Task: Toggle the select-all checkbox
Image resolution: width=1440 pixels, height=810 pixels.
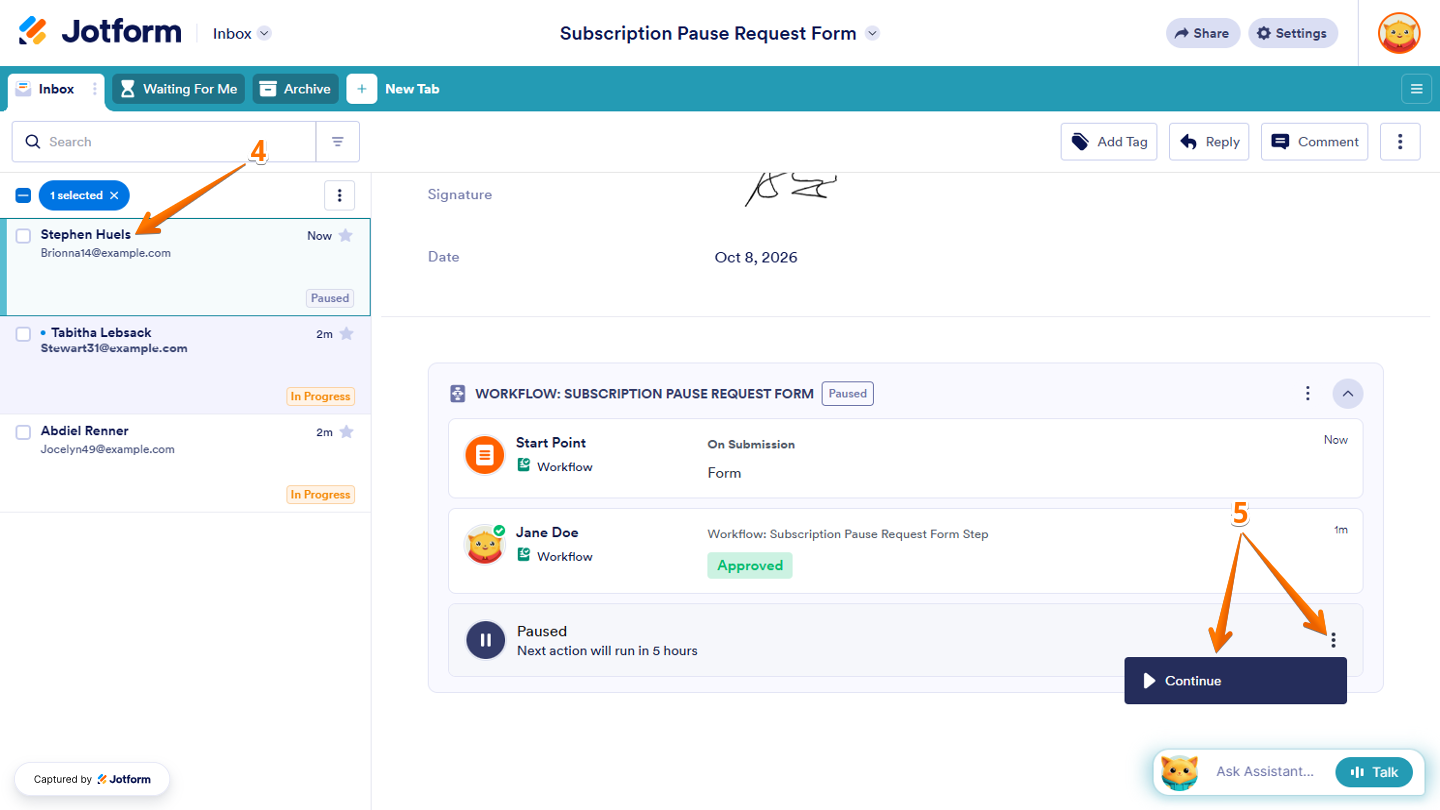Action: click(23, 195)
